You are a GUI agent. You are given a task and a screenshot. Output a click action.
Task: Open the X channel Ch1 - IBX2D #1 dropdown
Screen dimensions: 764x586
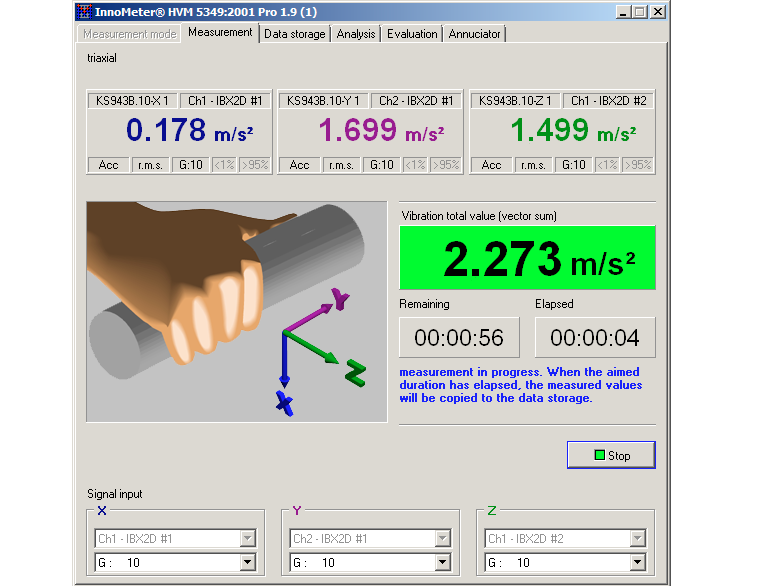pyautogui.click(x=247, y=539)
